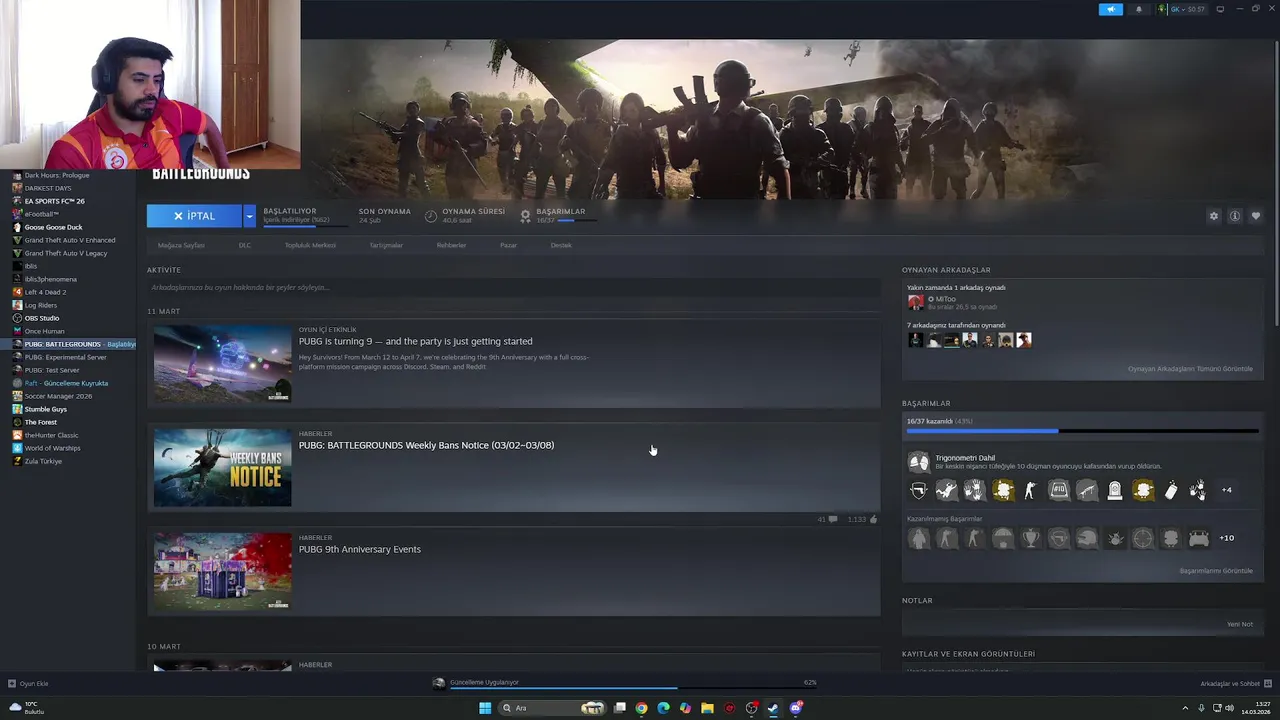Click the 'Yeni Not' button
1280x720 pixels.
(1240, 624)
